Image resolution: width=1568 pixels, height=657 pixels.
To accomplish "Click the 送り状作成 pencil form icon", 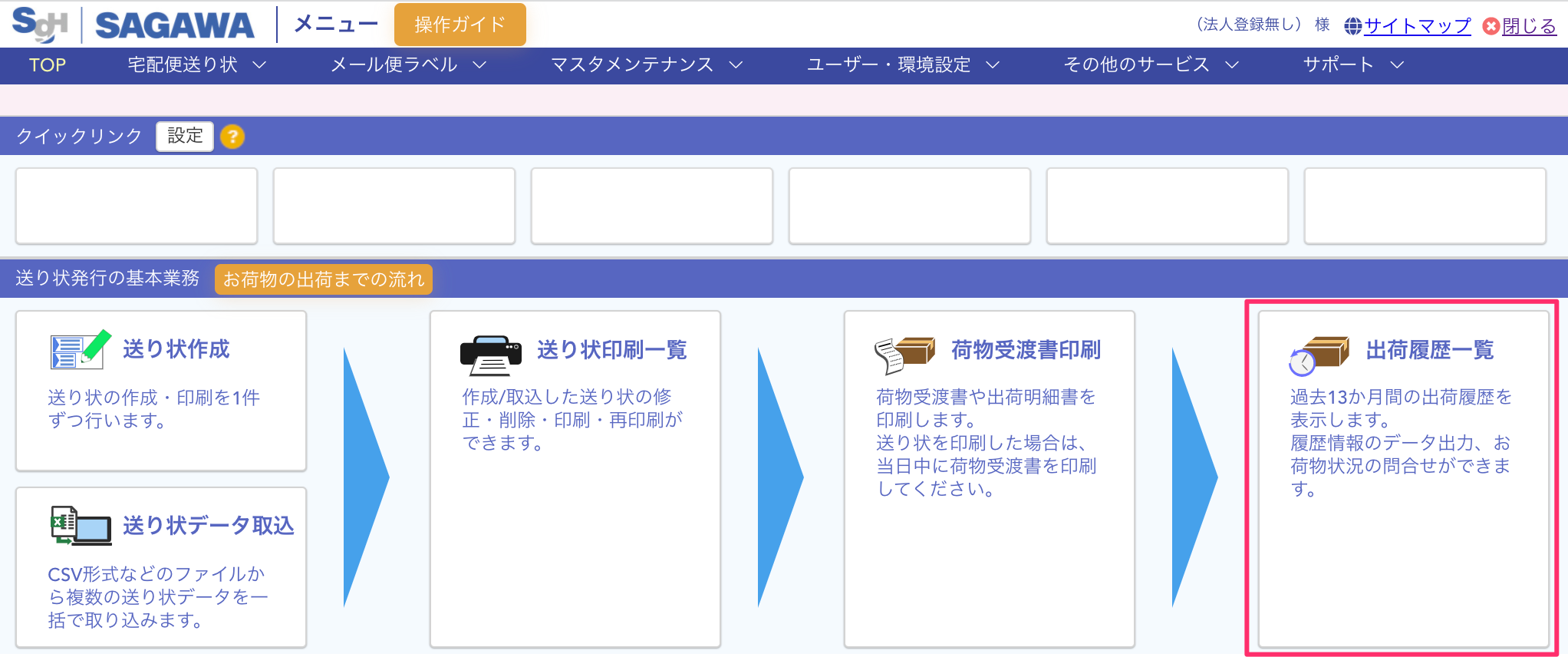I will [80, 350].
